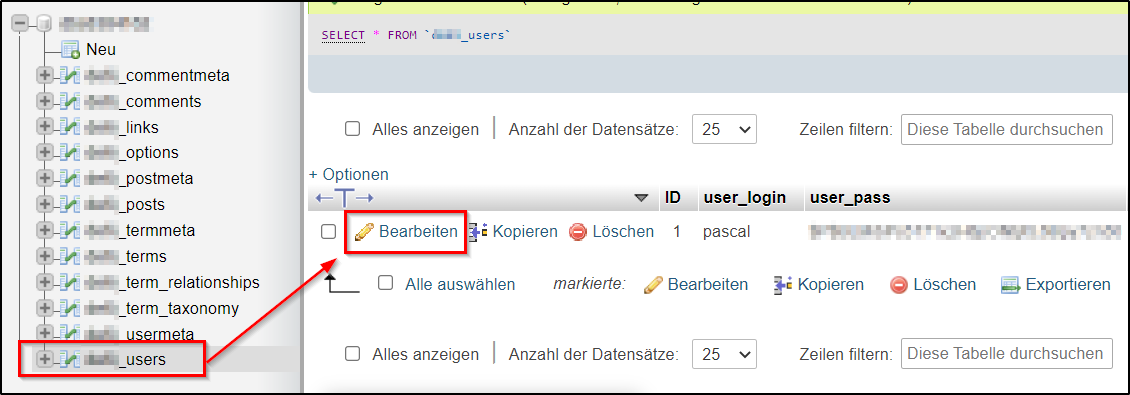Image resolution: width=1130 pixels, height=395 pixels.
Task: Expand the _postmeta table node
Action: [x=45, y=179]
